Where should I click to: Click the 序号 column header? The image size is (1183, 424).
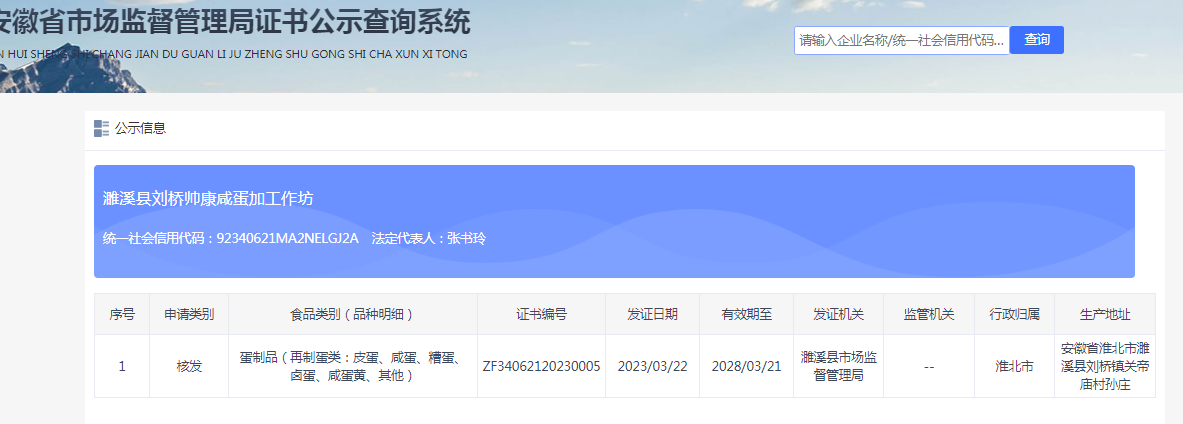tap(122, 314)
